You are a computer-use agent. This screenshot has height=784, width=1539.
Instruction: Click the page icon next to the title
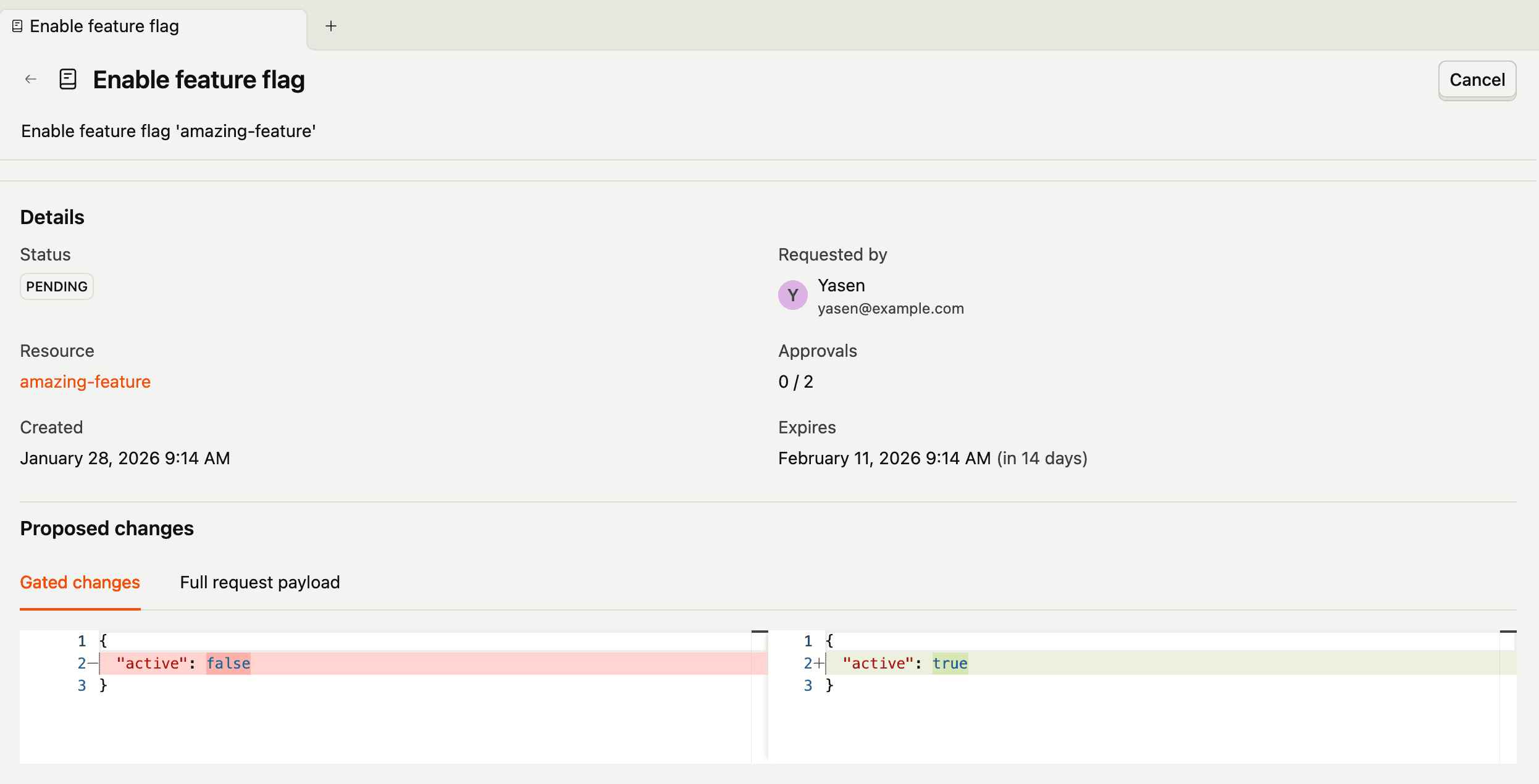point(67,79)
